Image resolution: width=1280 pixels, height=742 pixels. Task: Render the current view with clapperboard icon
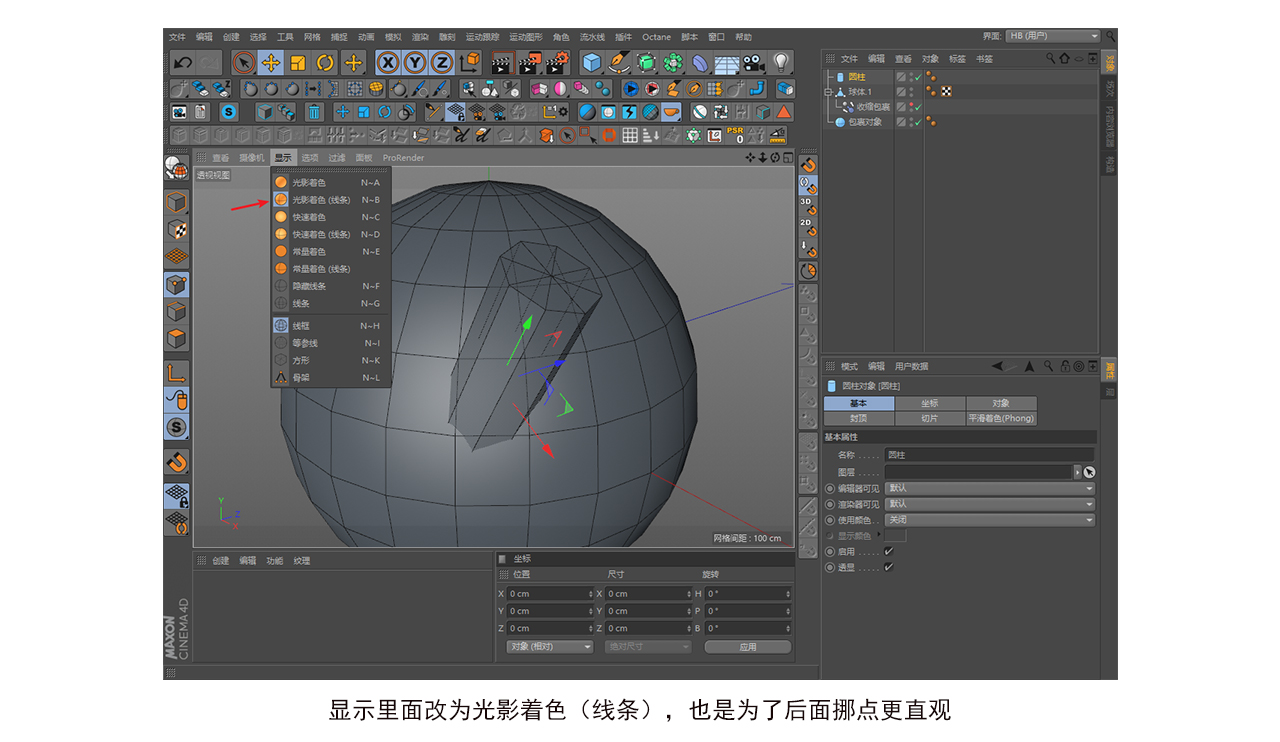[x=502, y=63]
